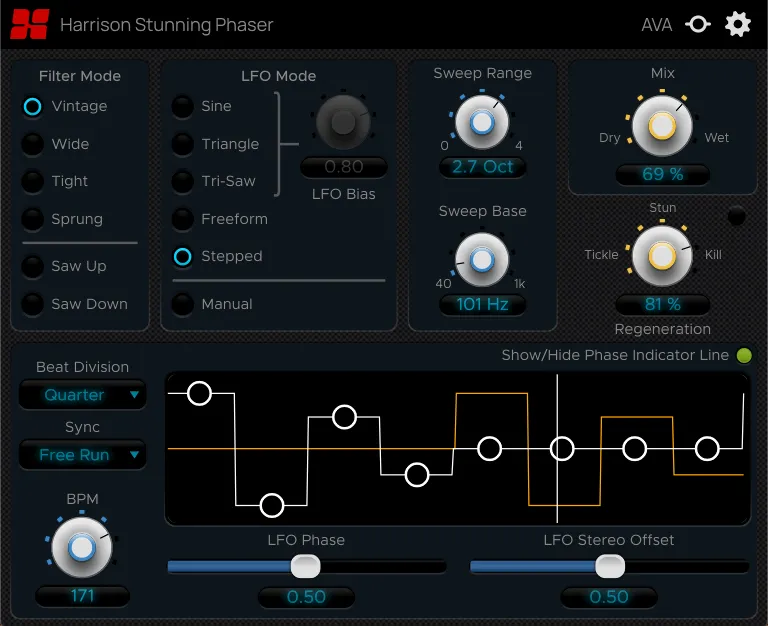The image size is (768, 626).
Task: Click the Sweep Range knob
Action: [482, 122]
